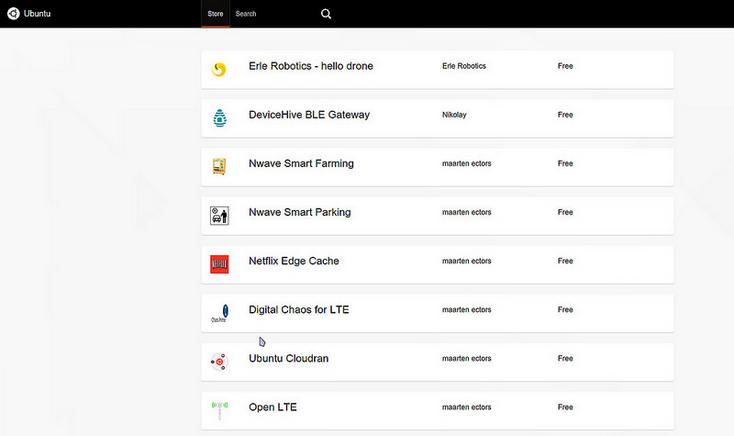This screenshot has height=436, width=734.
Task: Click the magnifying glass search icon
Action: (x=326, y=14)
